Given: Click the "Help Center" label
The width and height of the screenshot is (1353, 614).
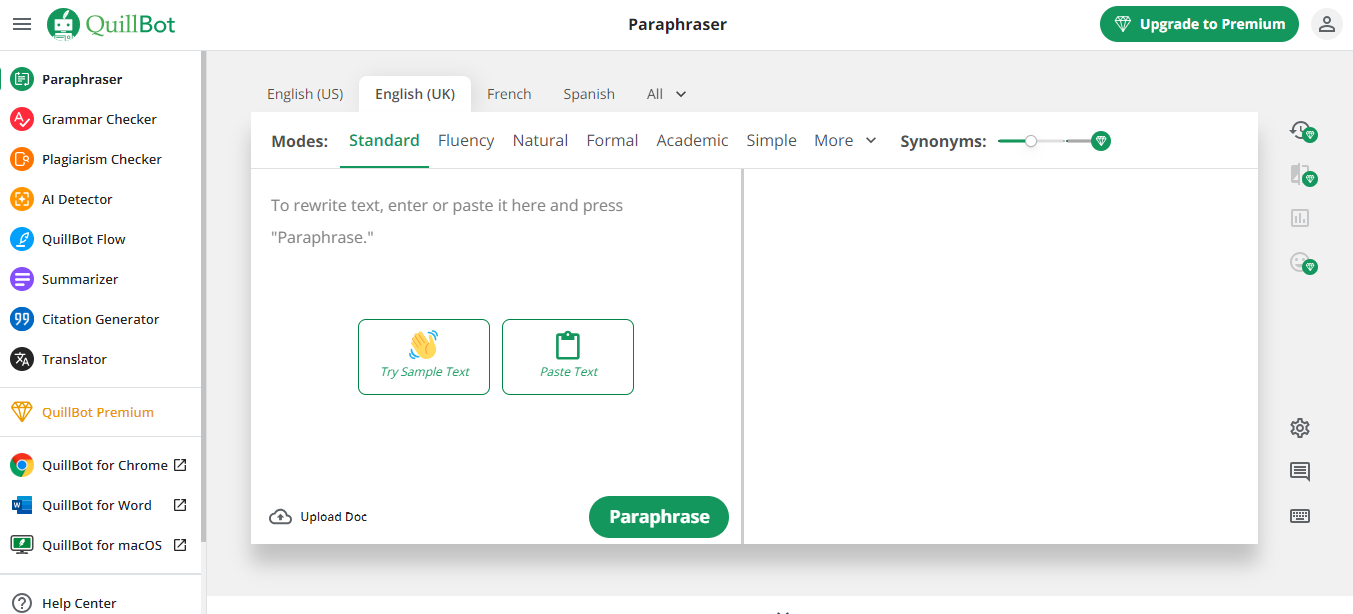Looking at the screenshot, I should [79, 603].
